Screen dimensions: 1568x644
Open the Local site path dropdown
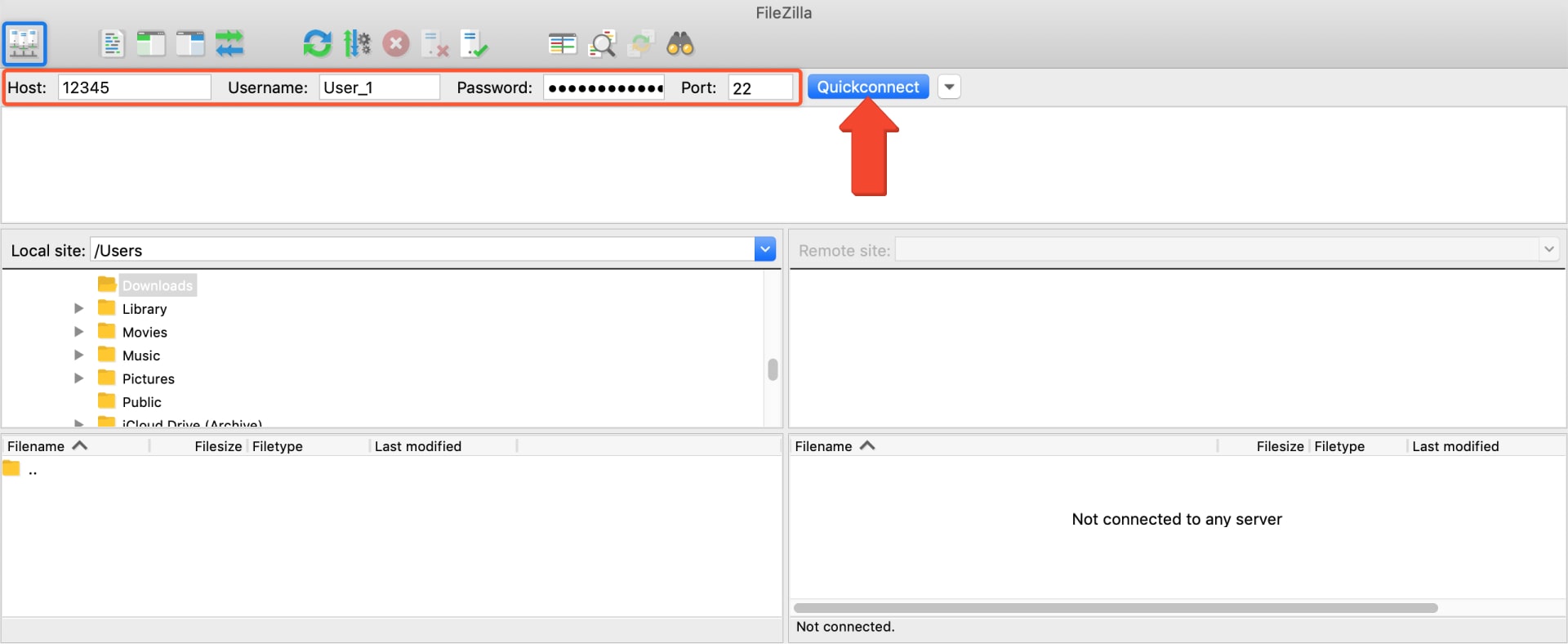click(x=765, y=249)
